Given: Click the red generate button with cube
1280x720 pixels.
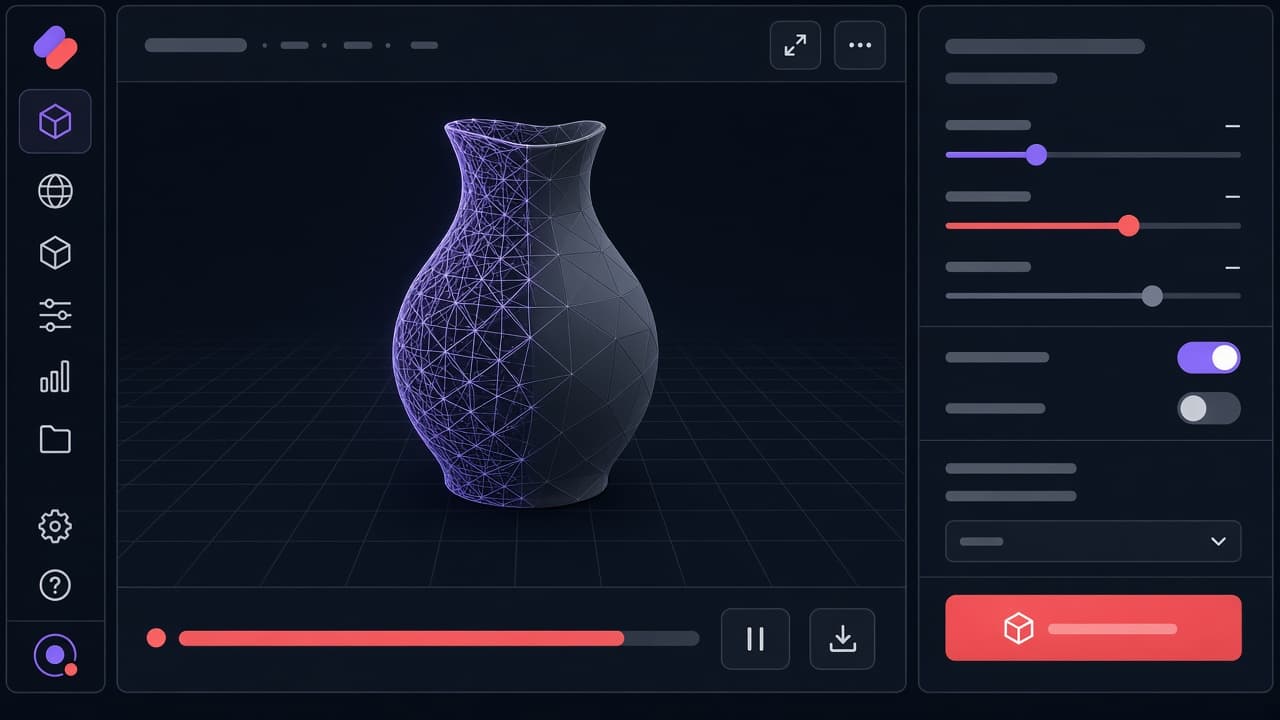Looking at the screenshot, I should pyautogui.click(x=1093, y=628).
